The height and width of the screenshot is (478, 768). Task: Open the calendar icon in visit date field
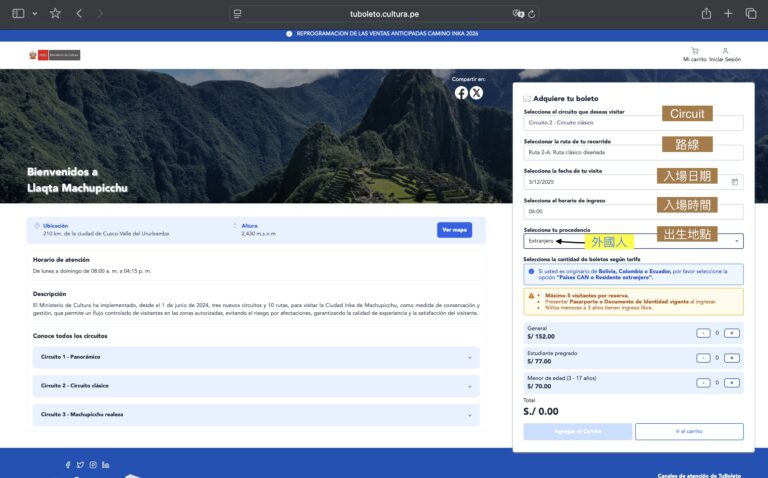tap(735, 182)
